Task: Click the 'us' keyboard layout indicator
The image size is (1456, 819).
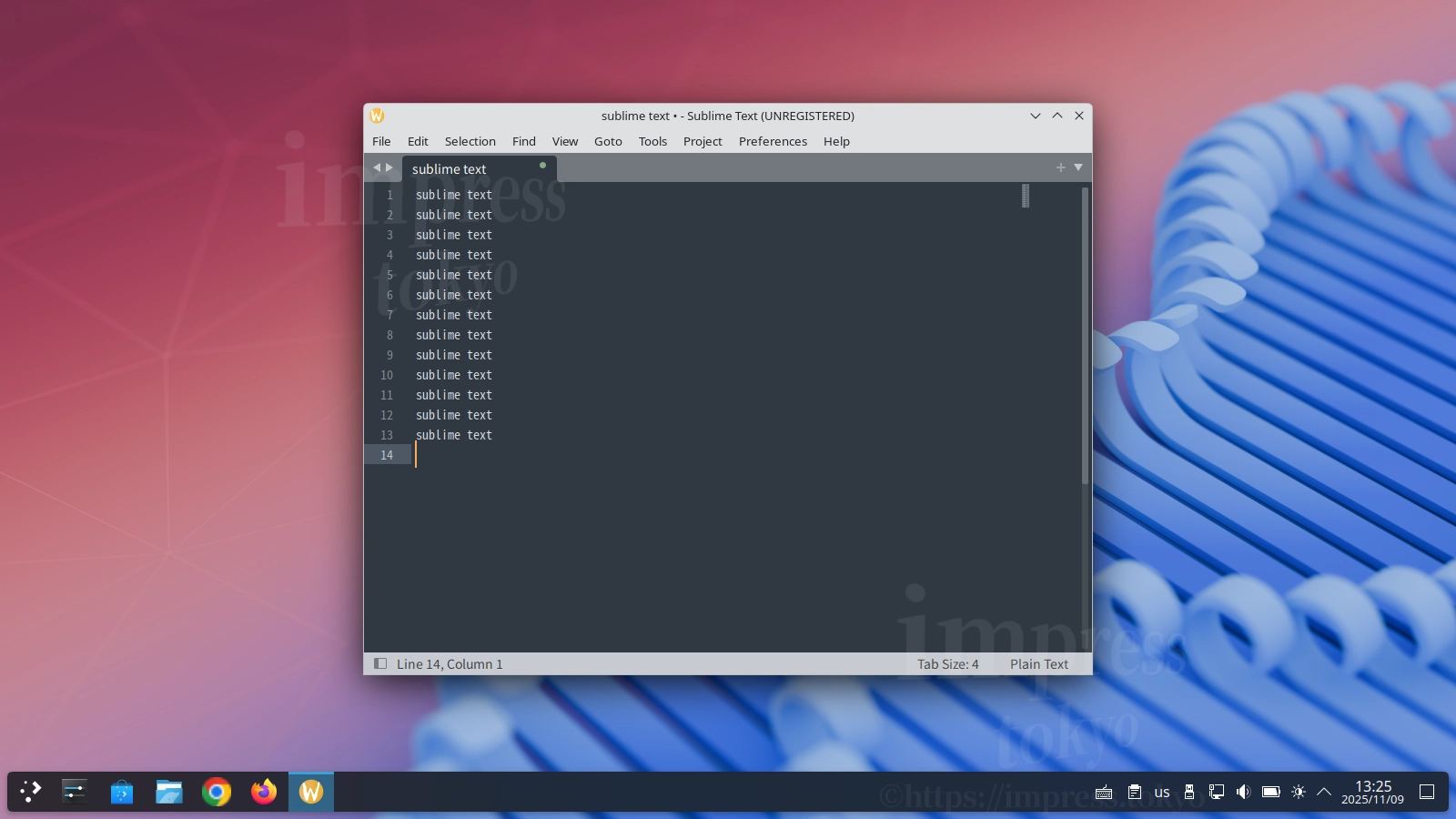Action: [x=1162, y=793]
